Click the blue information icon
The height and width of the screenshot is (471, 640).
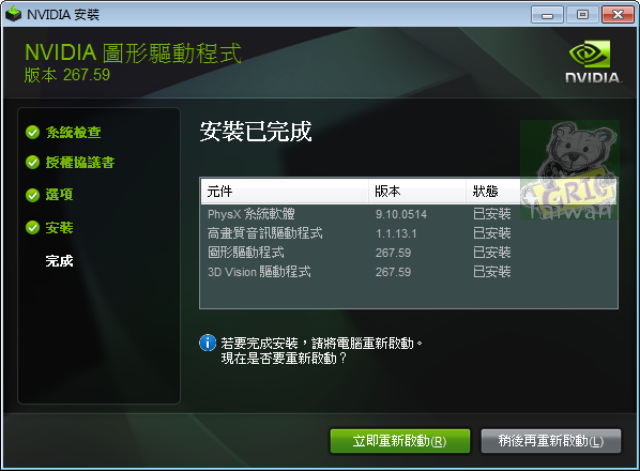(x=207, y=343)
